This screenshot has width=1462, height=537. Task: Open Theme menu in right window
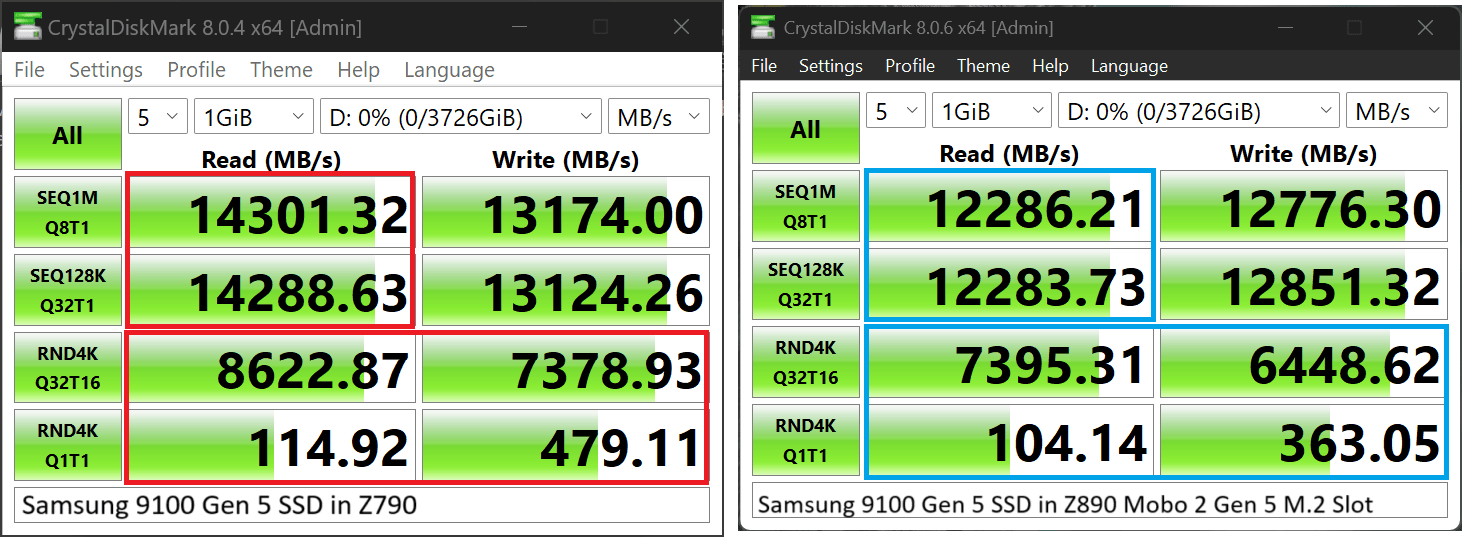983,66
